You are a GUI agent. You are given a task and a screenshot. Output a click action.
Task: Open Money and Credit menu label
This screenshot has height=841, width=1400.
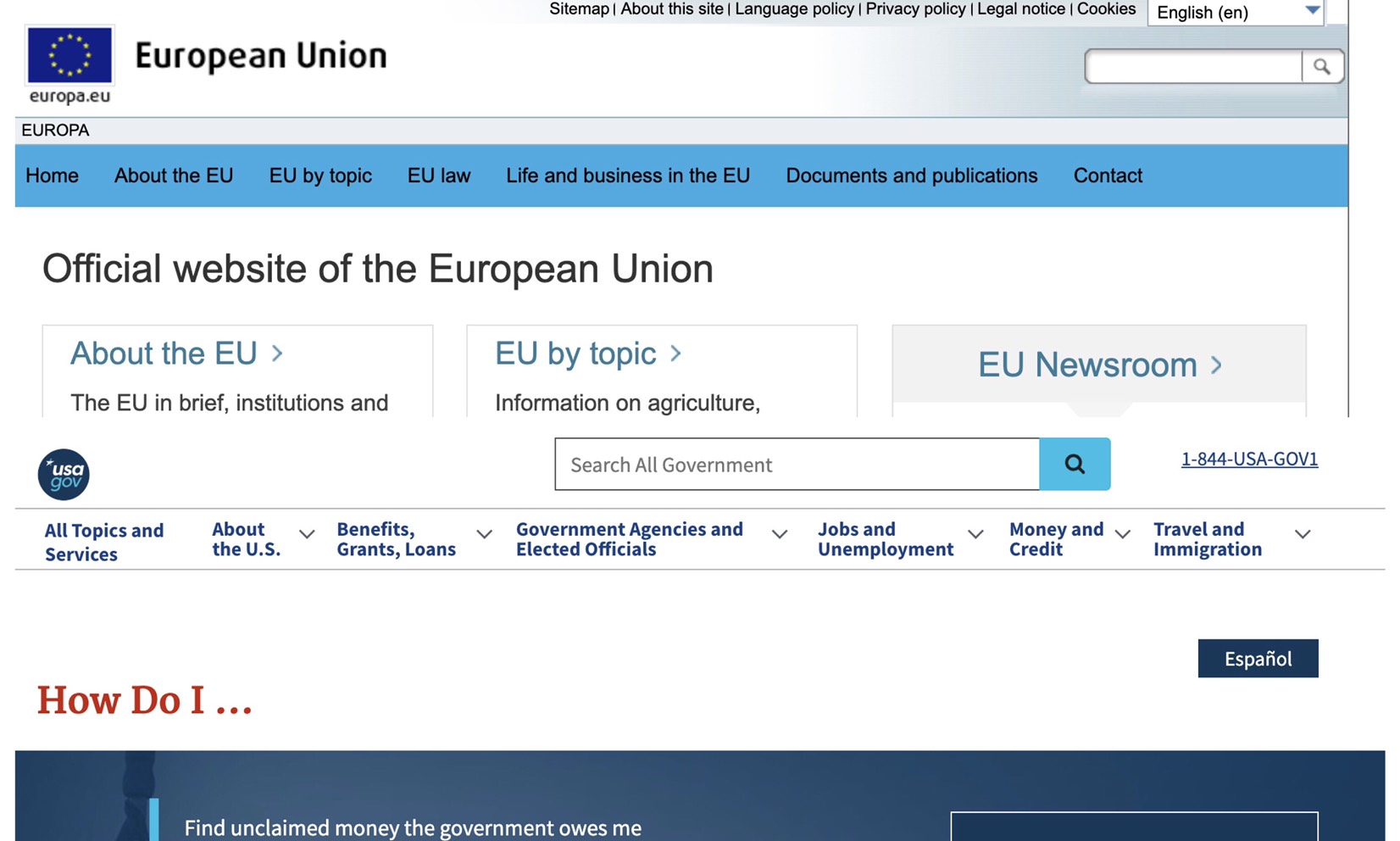pyautogui.click(x=1056, y=539)
